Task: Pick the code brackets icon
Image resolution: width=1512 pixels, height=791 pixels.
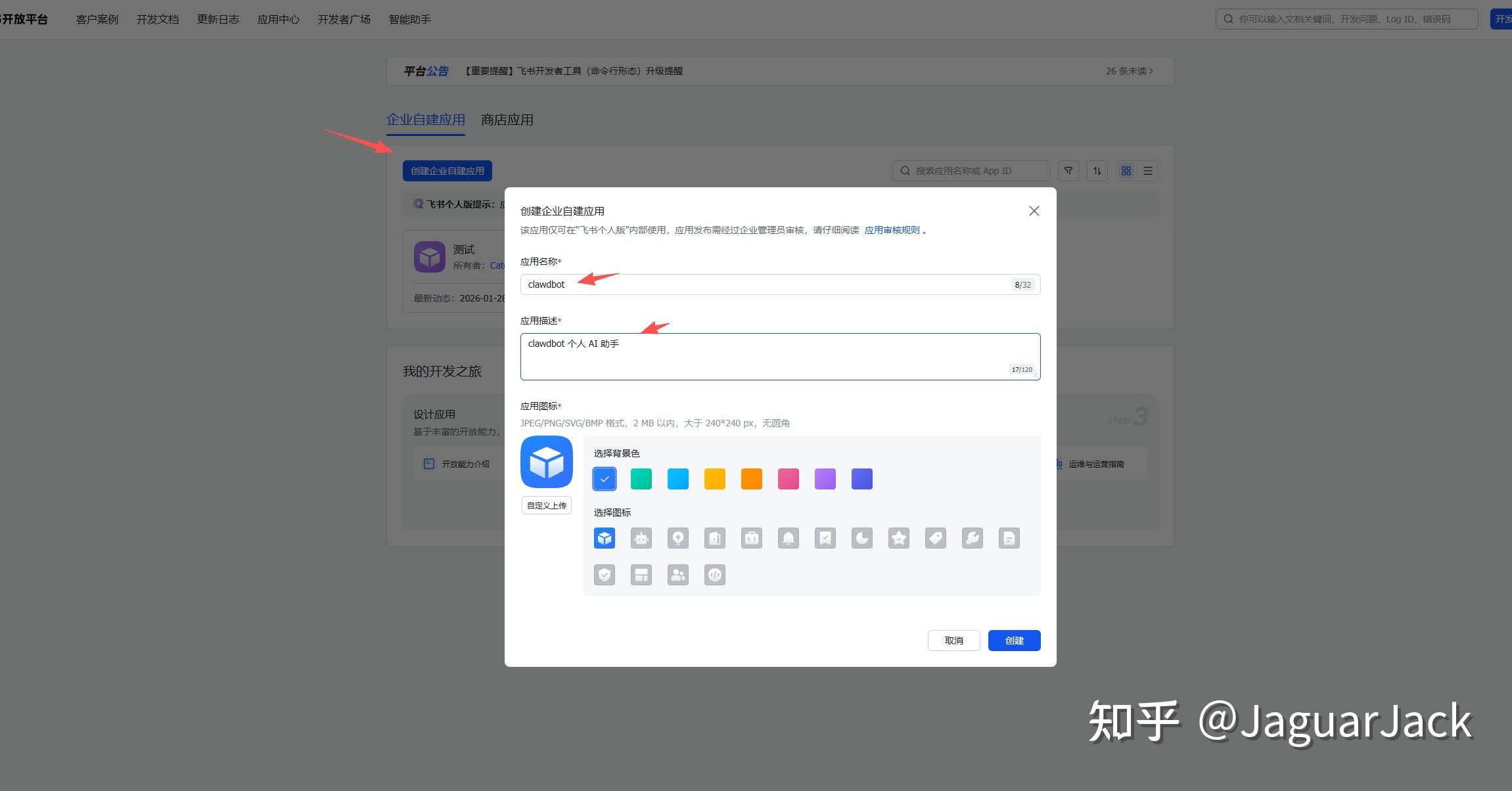Action: point(714,575)
